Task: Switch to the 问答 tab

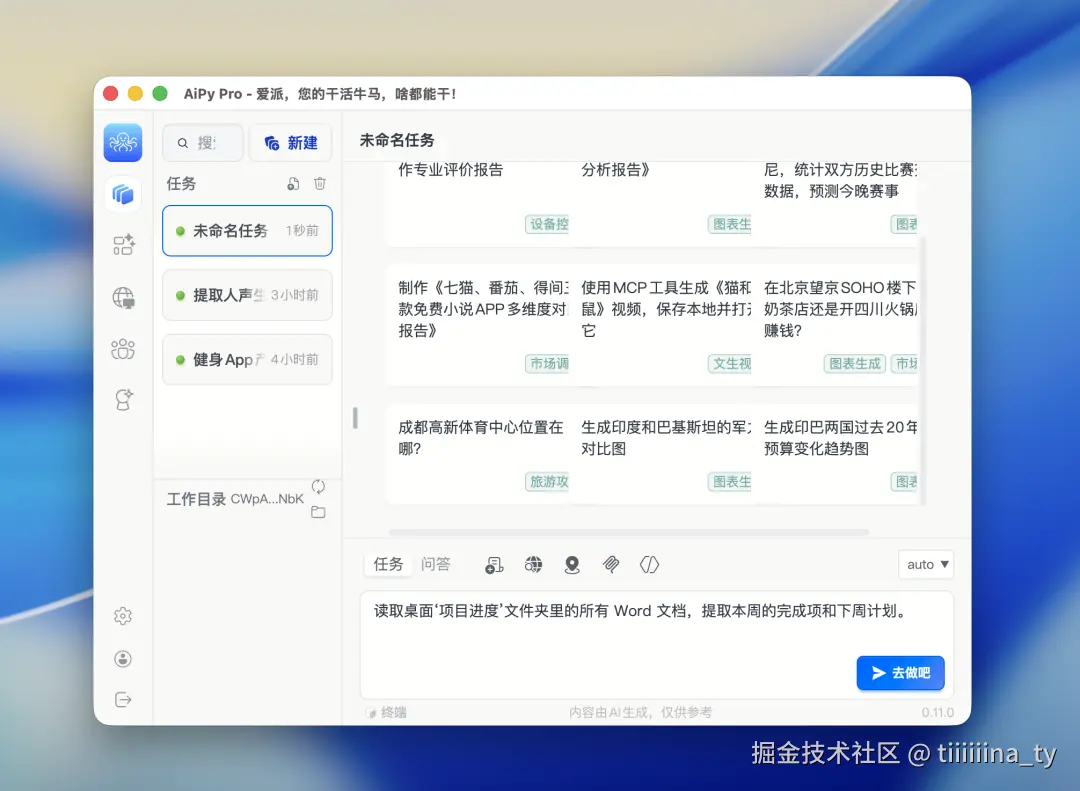Action: [437, 563]
